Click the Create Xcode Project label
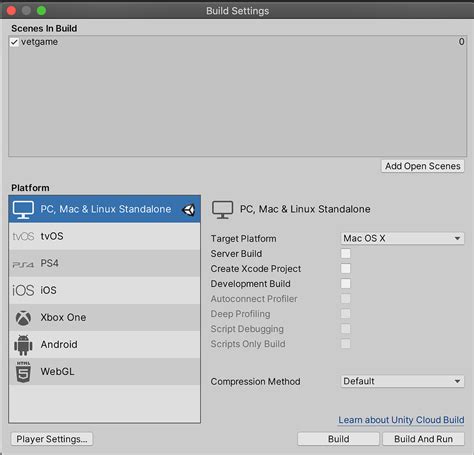This screenshot has width=474, height=455. (256, 269)
